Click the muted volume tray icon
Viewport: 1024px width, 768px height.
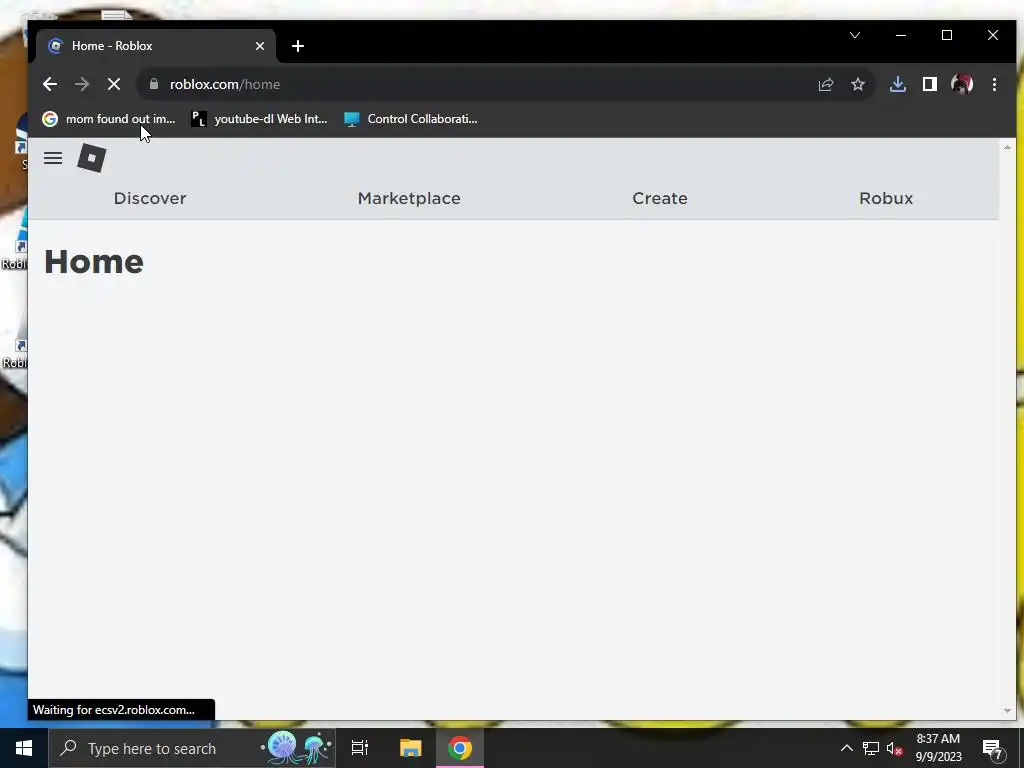click(x=894, y=748)
